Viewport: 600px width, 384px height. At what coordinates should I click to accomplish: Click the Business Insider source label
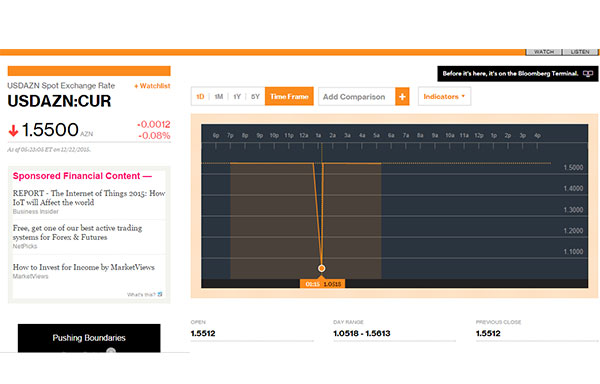[36, 212]
